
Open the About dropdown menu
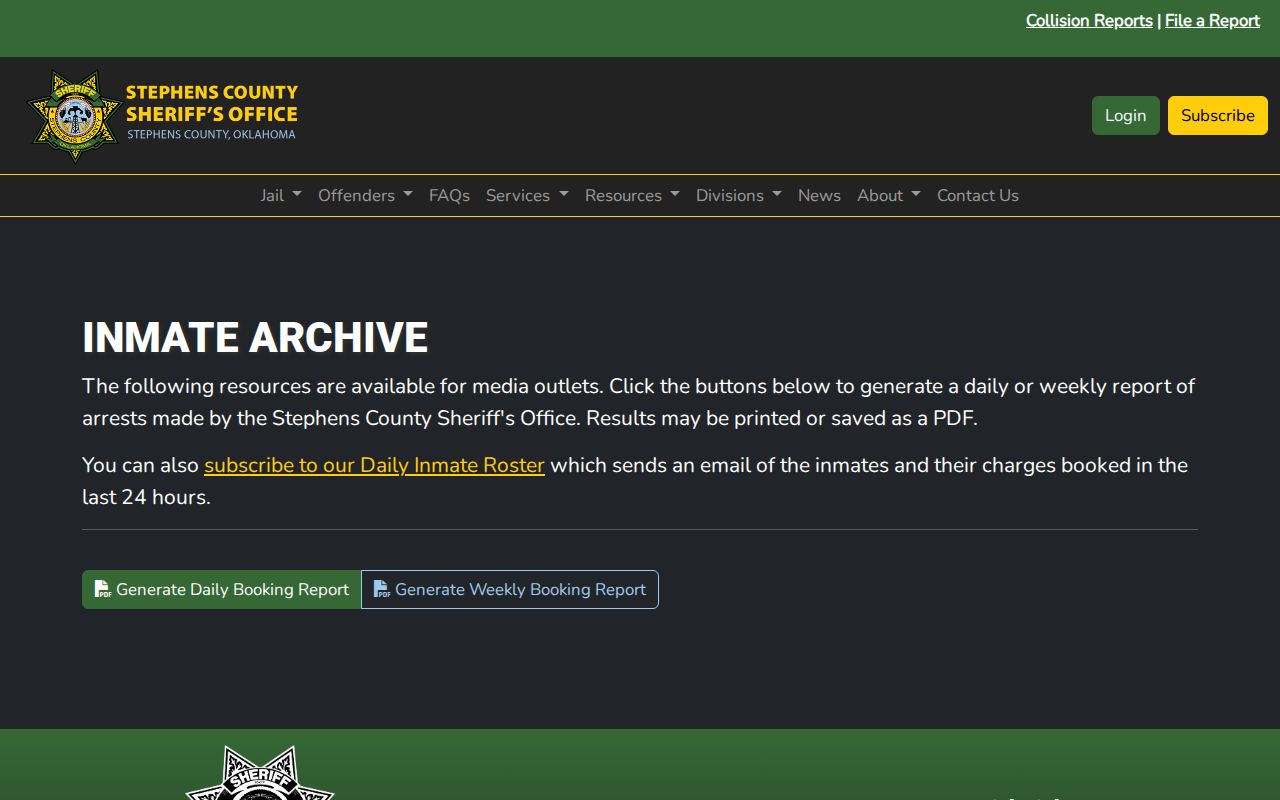(889, 195)
